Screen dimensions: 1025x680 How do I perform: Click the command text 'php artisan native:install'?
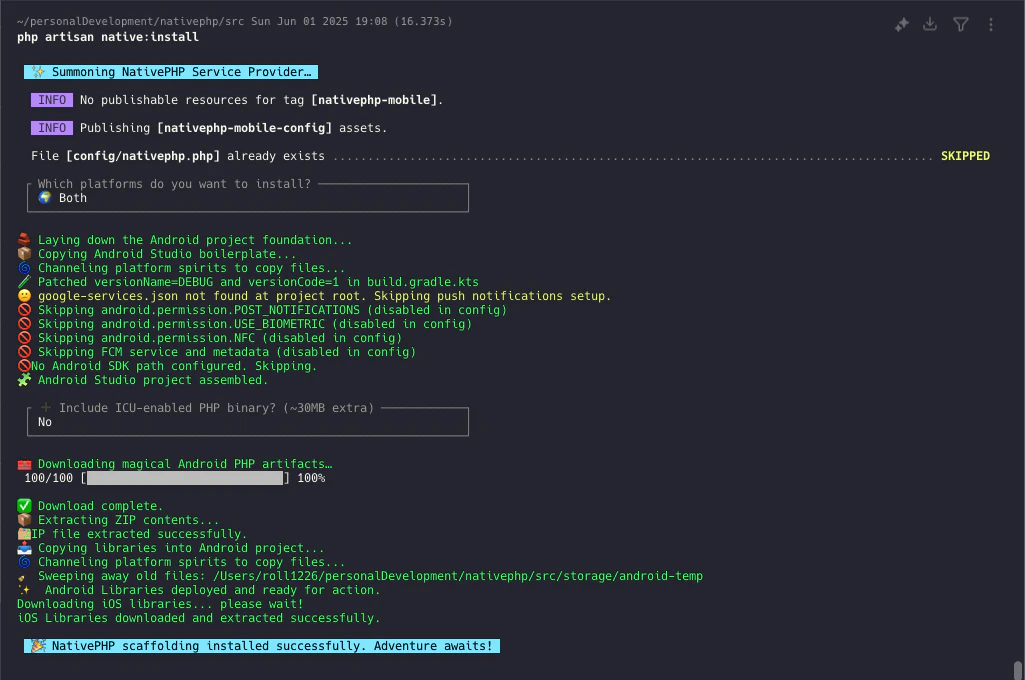point(108,37)
